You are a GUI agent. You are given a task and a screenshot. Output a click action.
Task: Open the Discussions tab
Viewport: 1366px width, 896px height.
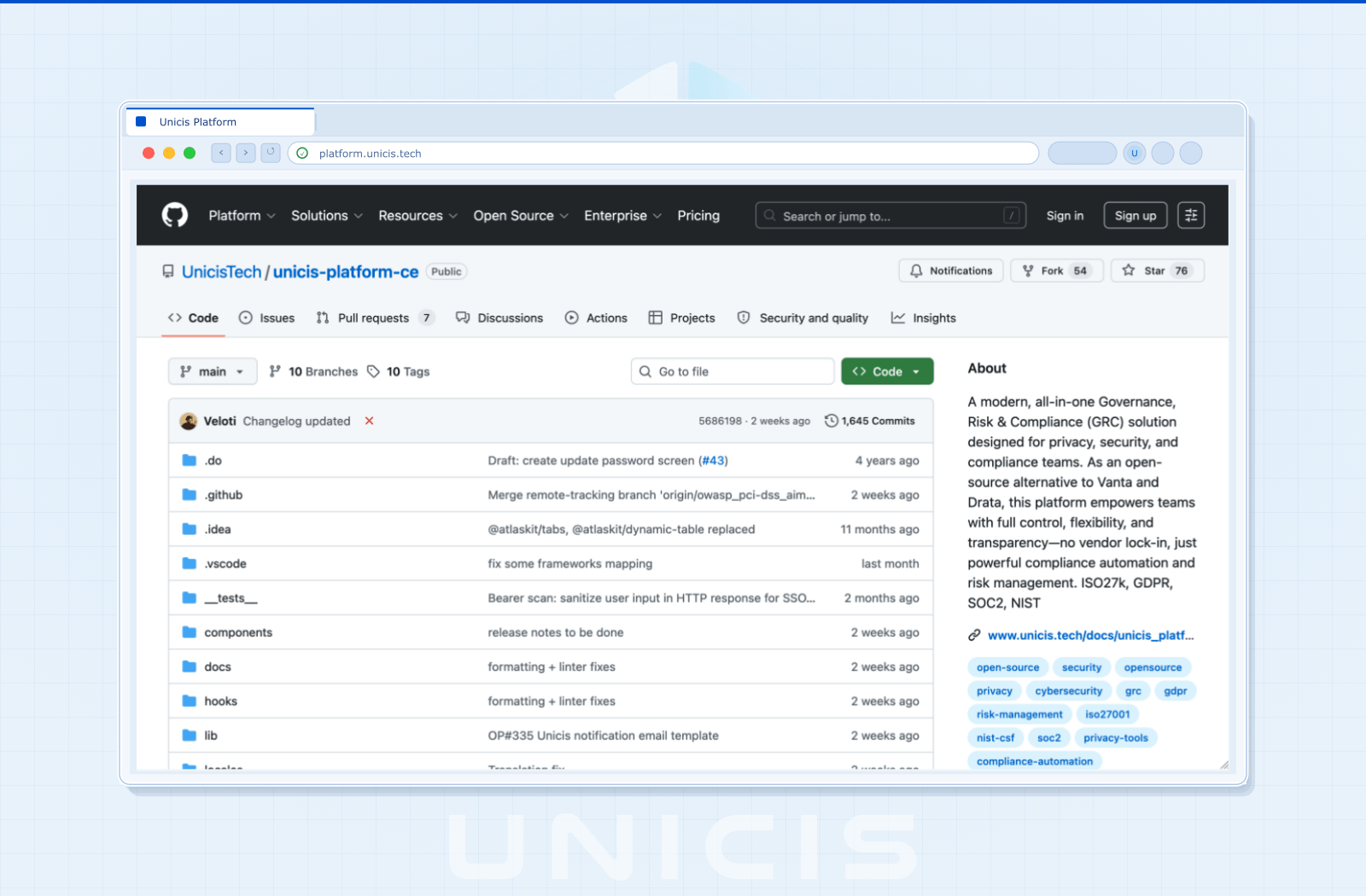499,317
